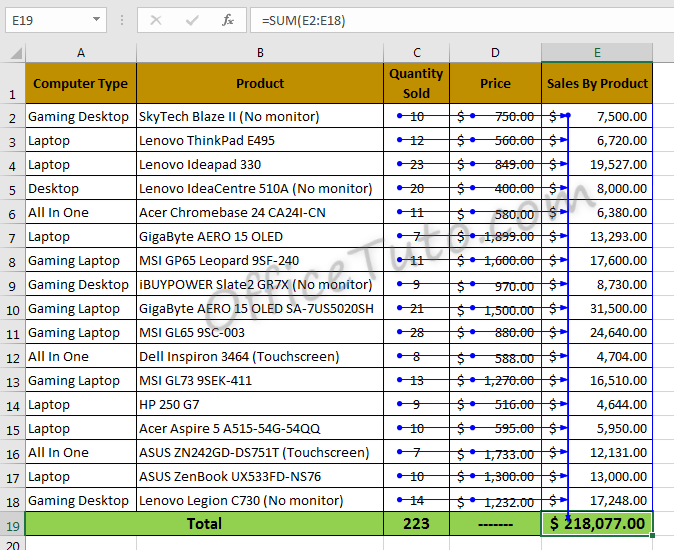Select column B header
The image size is (674, 550).
[x=260, y=53]
